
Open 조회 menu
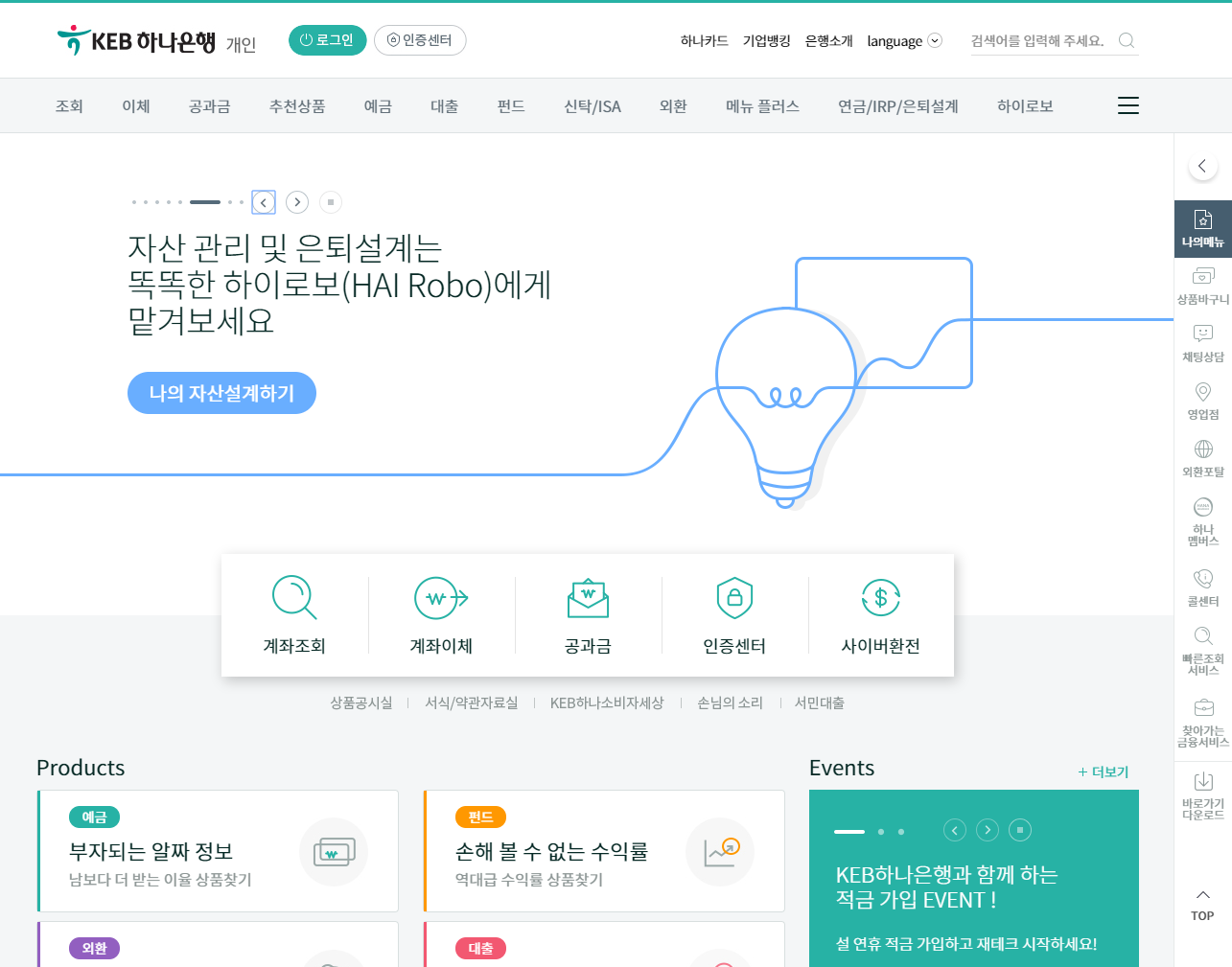[x=69, y=106]
